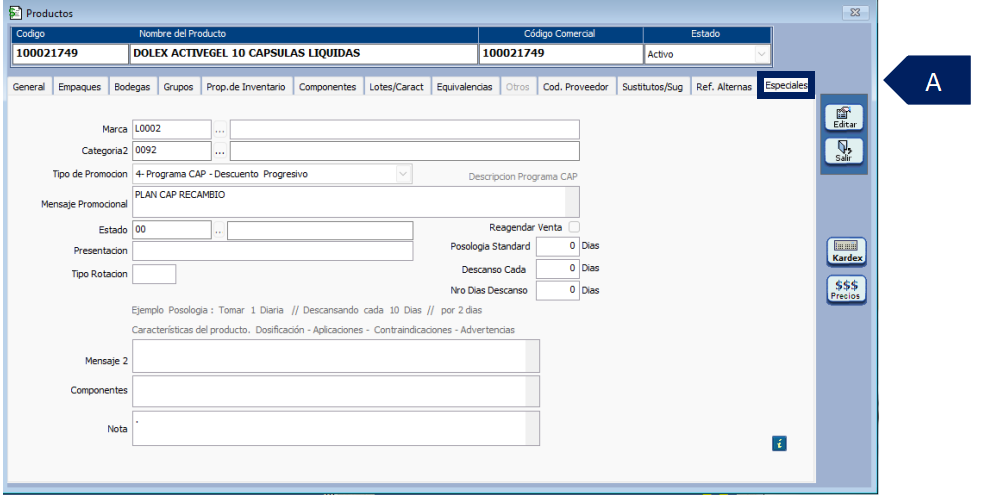
Task: Select the Especiales tab
Action: pyautogui.click(x=786, y=85)
